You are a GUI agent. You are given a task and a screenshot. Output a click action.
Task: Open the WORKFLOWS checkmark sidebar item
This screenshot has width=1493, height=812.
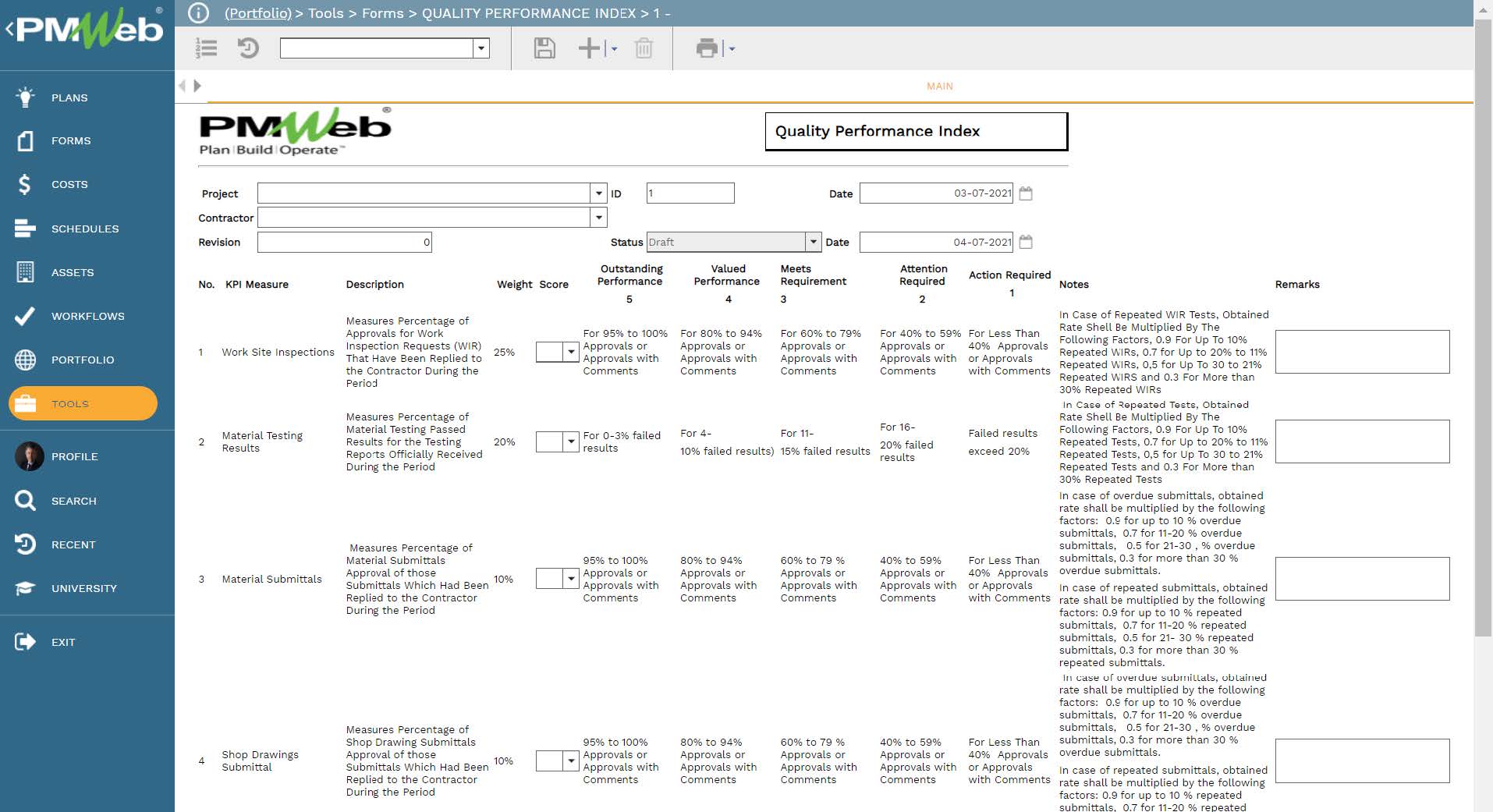point(87,316)
